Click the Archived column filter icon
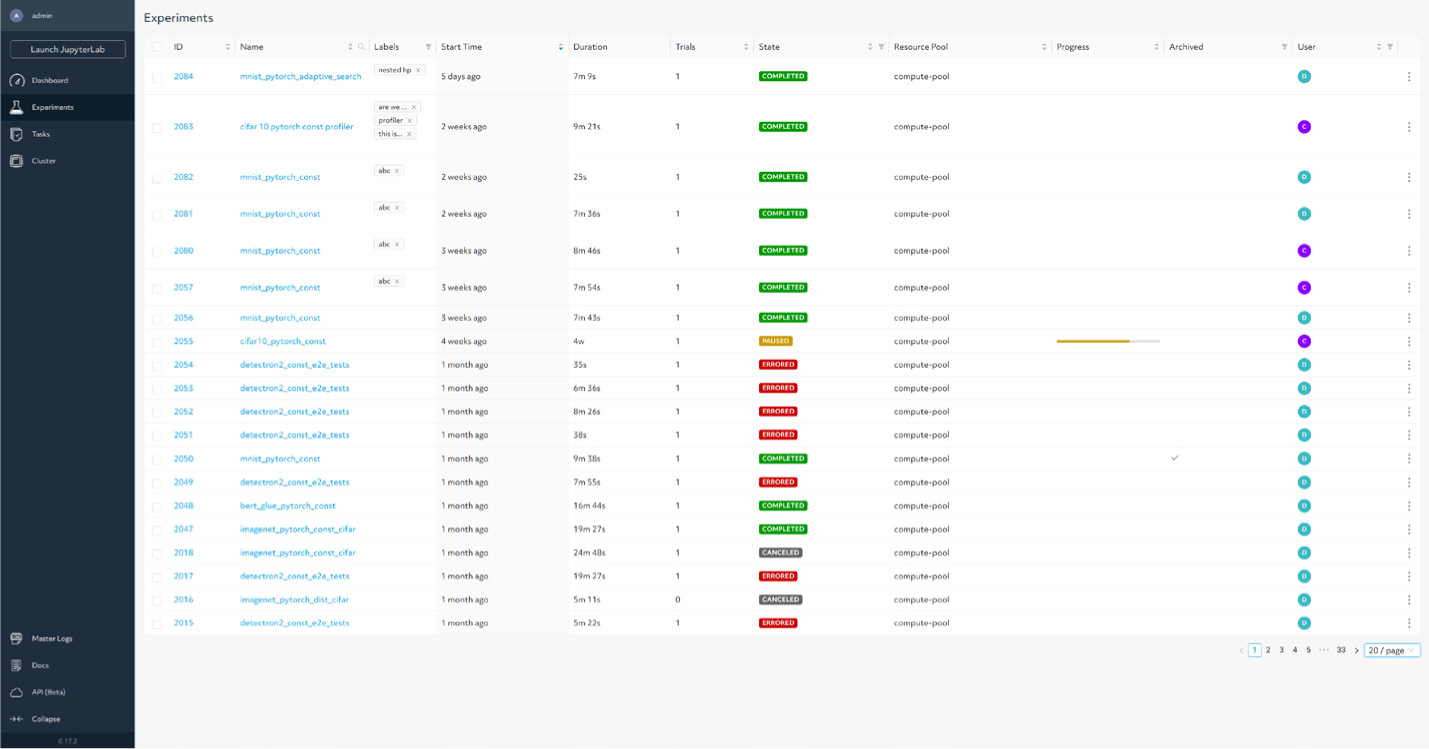1429x749 pixels. coord(1285,47)
